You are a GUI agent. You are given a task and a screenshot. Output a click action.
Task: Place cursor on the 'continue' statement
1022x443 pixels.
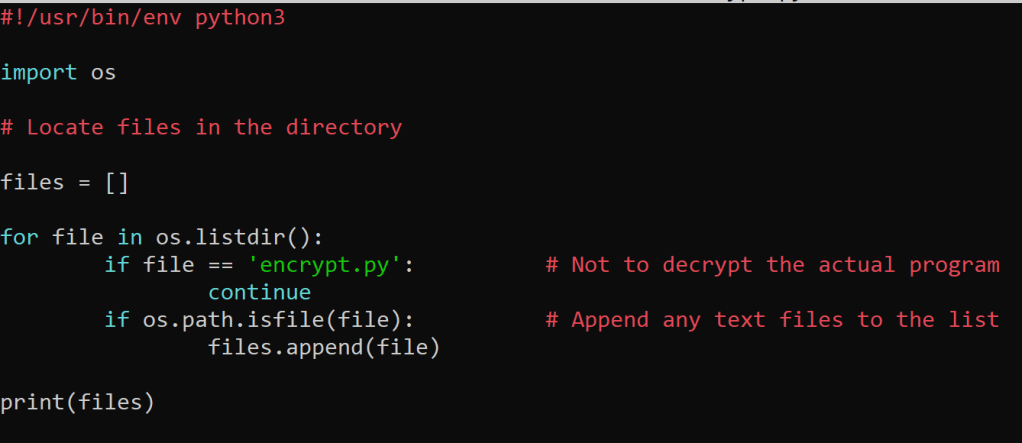coord(260,292)
